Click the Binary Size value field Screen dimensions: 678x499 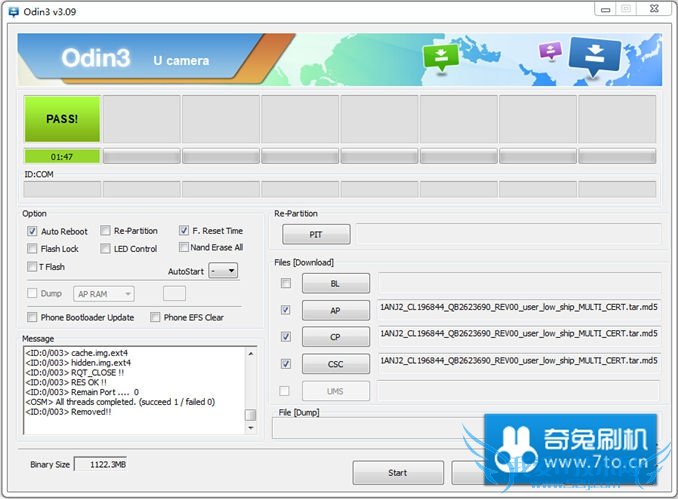[100, 464]
